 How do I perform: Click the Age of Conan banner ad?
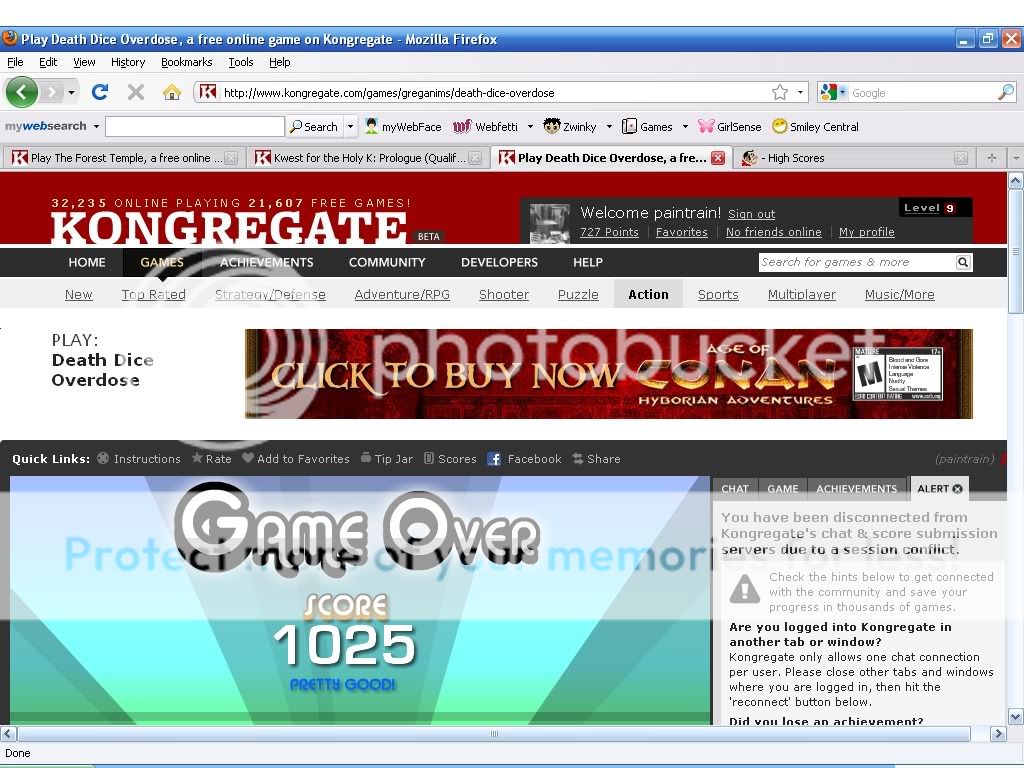pos(609,374)
